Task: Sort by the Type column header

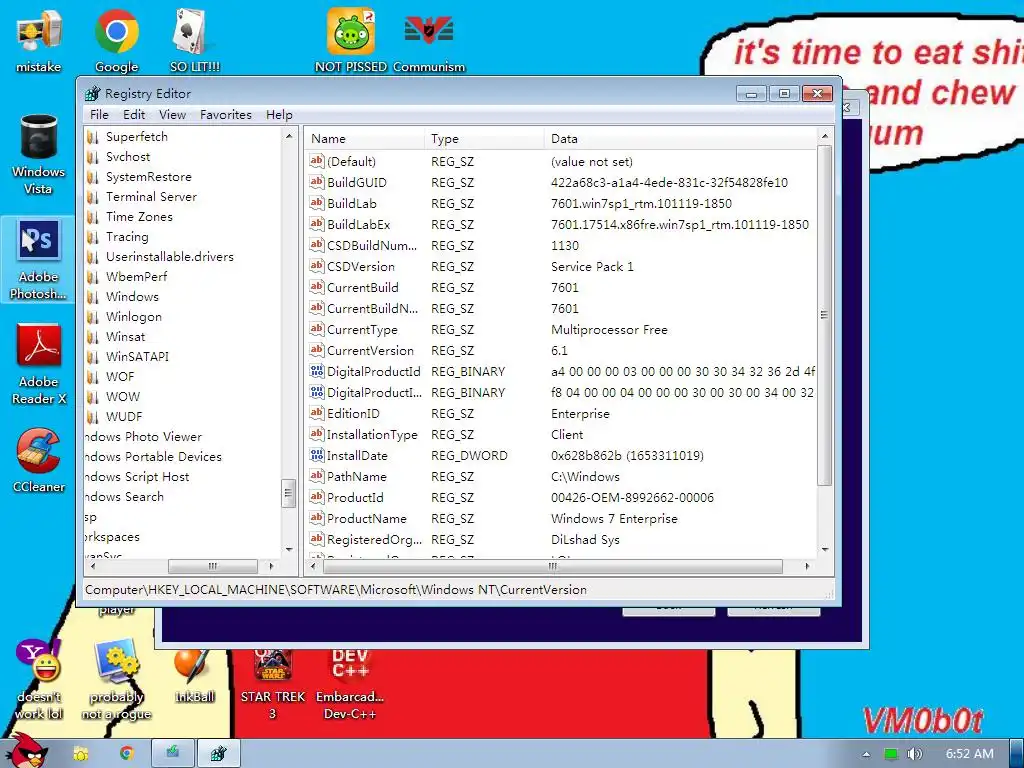Action: (484, 138)
